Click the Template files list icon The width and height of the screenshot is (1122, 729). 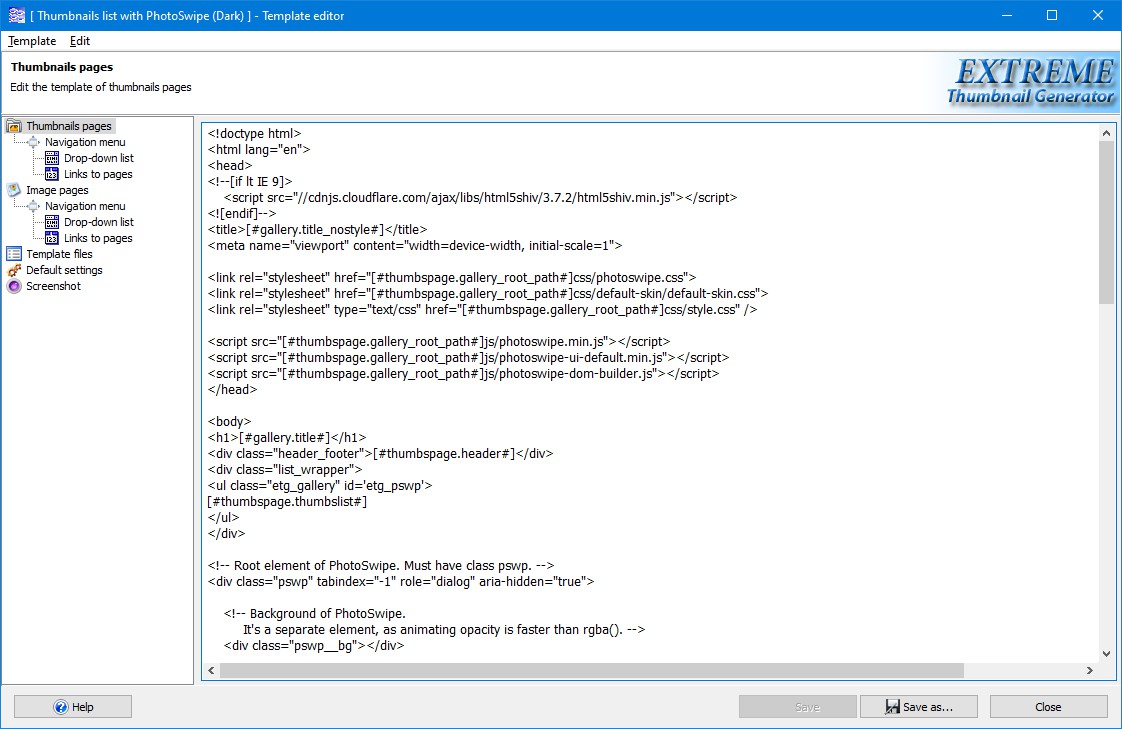(x=14, y=254)
